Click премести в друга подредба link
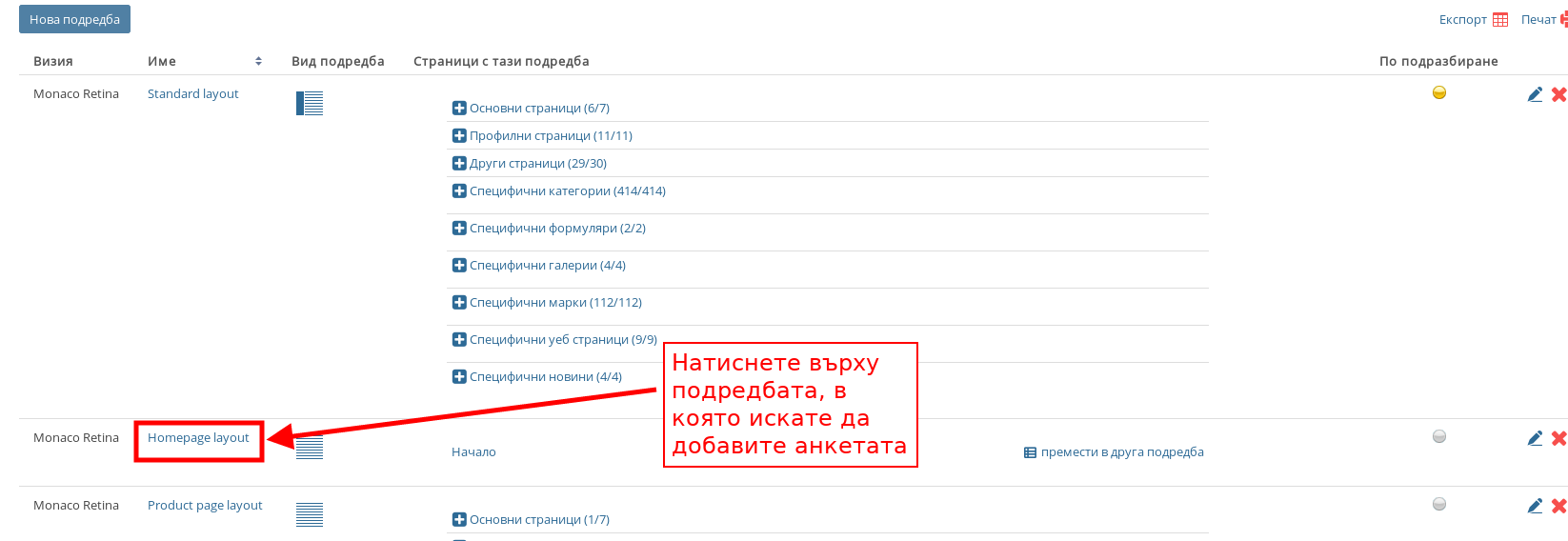Image resolution: width=1568 pixels, height=541 pixels. (x=1121, y=452)
